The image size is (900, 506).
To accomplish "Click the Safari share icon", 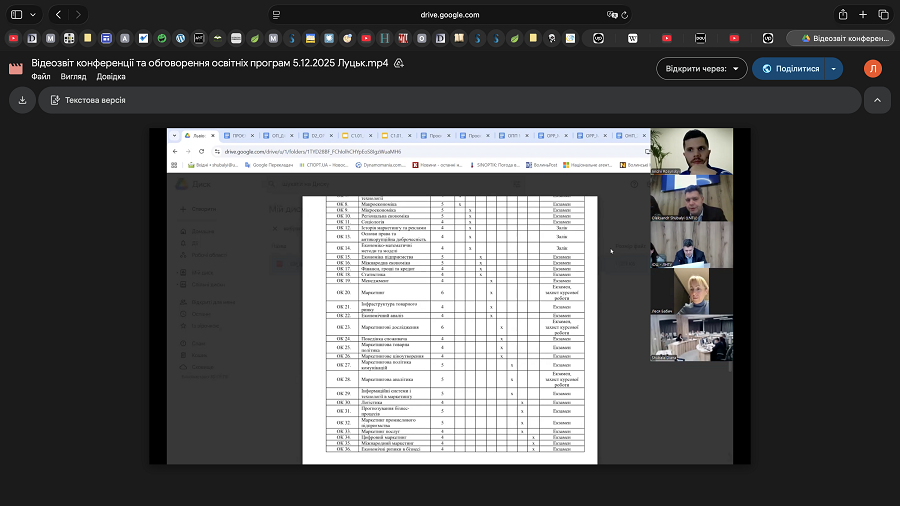I will point(843,15).
